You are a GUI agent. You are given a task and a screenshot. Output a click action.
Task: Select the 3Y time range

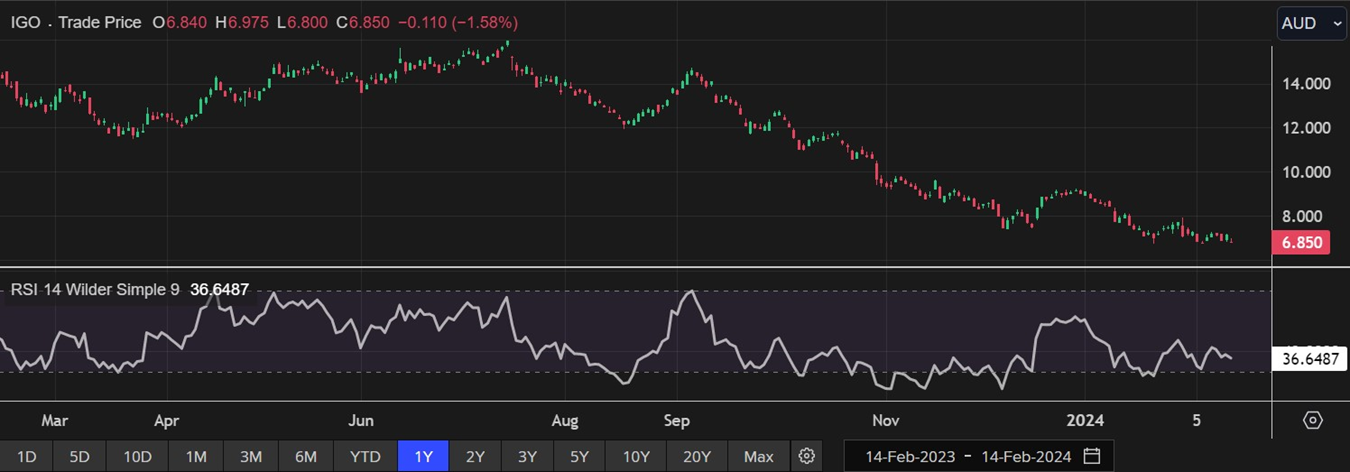(527, 457)
